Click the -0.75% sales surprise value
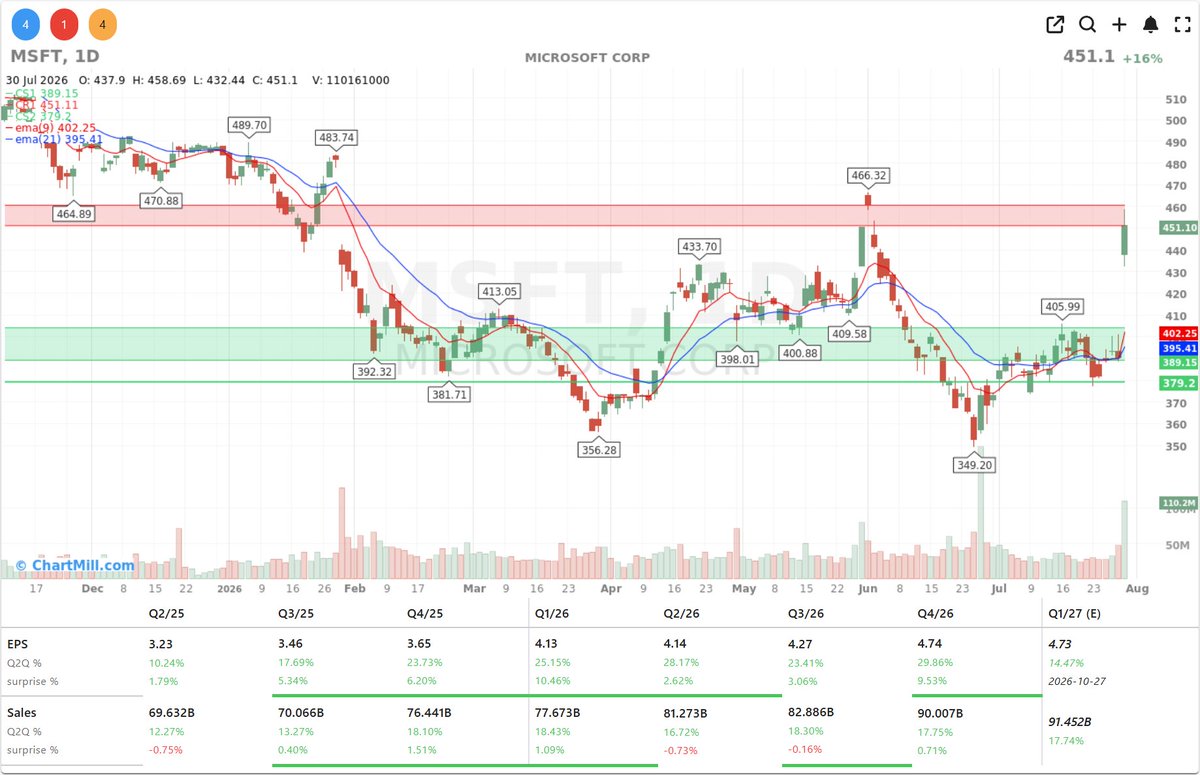This screenshot has height=775, width=1200. tap(164, 750)
